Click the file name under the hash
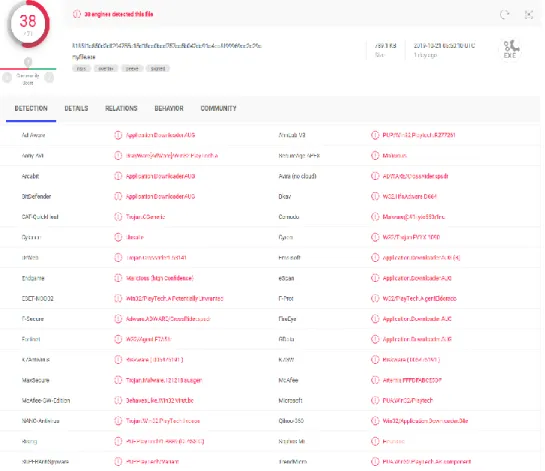This screenshot has width=545, height=471. (x=84, y=57)
